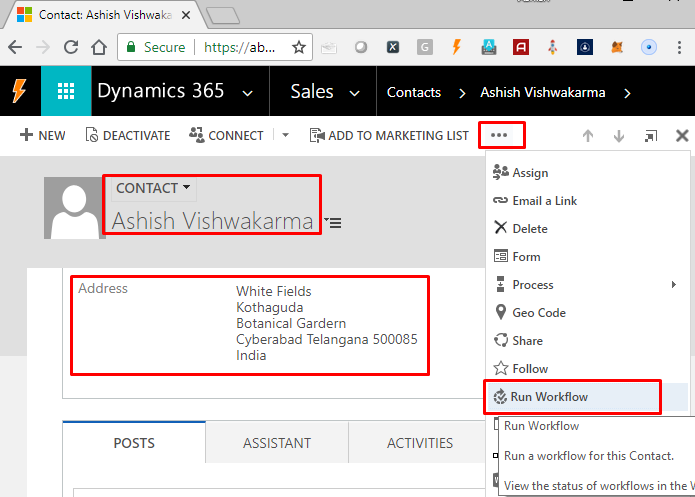Go to previous record with up arrow
The height and width of the screenshot is (497, 695).
click(588, 136)
